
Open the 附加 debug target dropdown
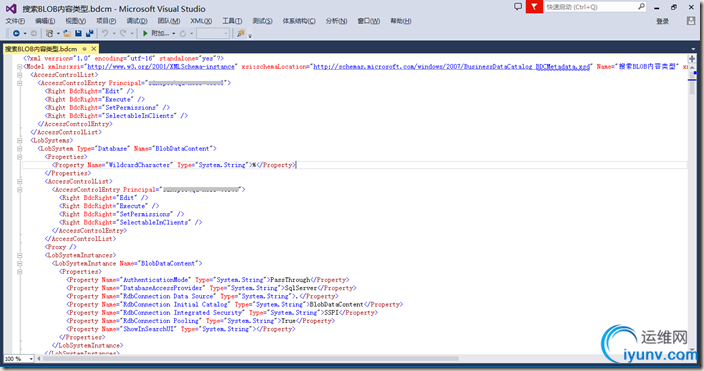click(173, 33)
